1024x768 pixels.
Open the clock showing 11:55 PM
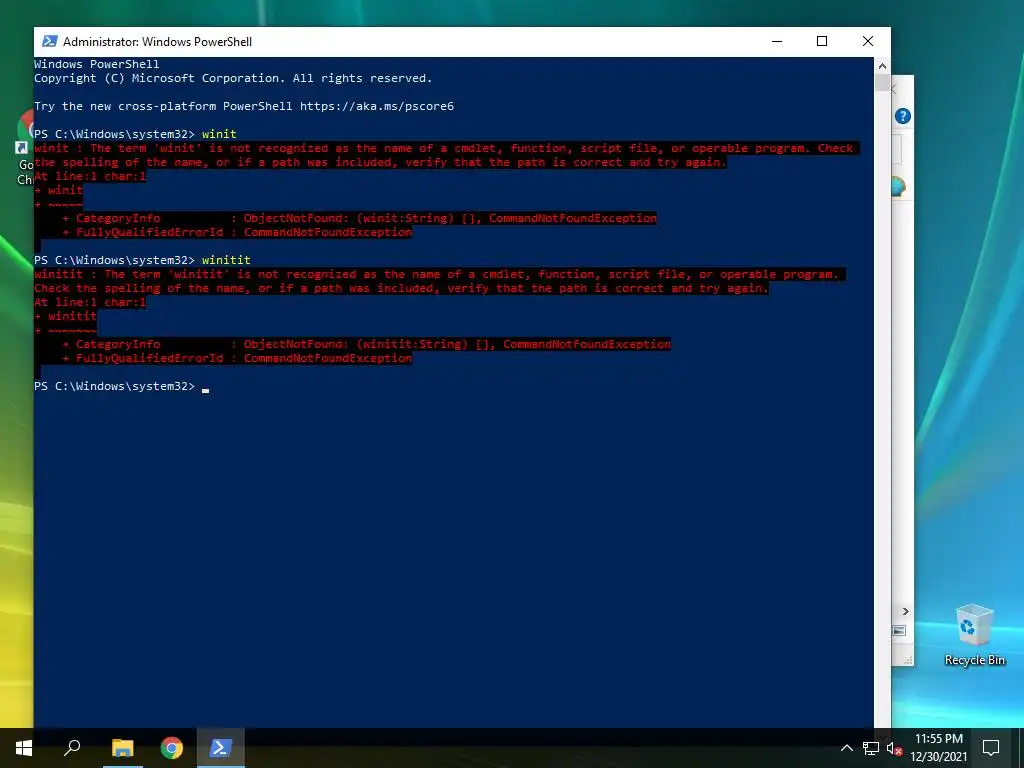[938, 748]
